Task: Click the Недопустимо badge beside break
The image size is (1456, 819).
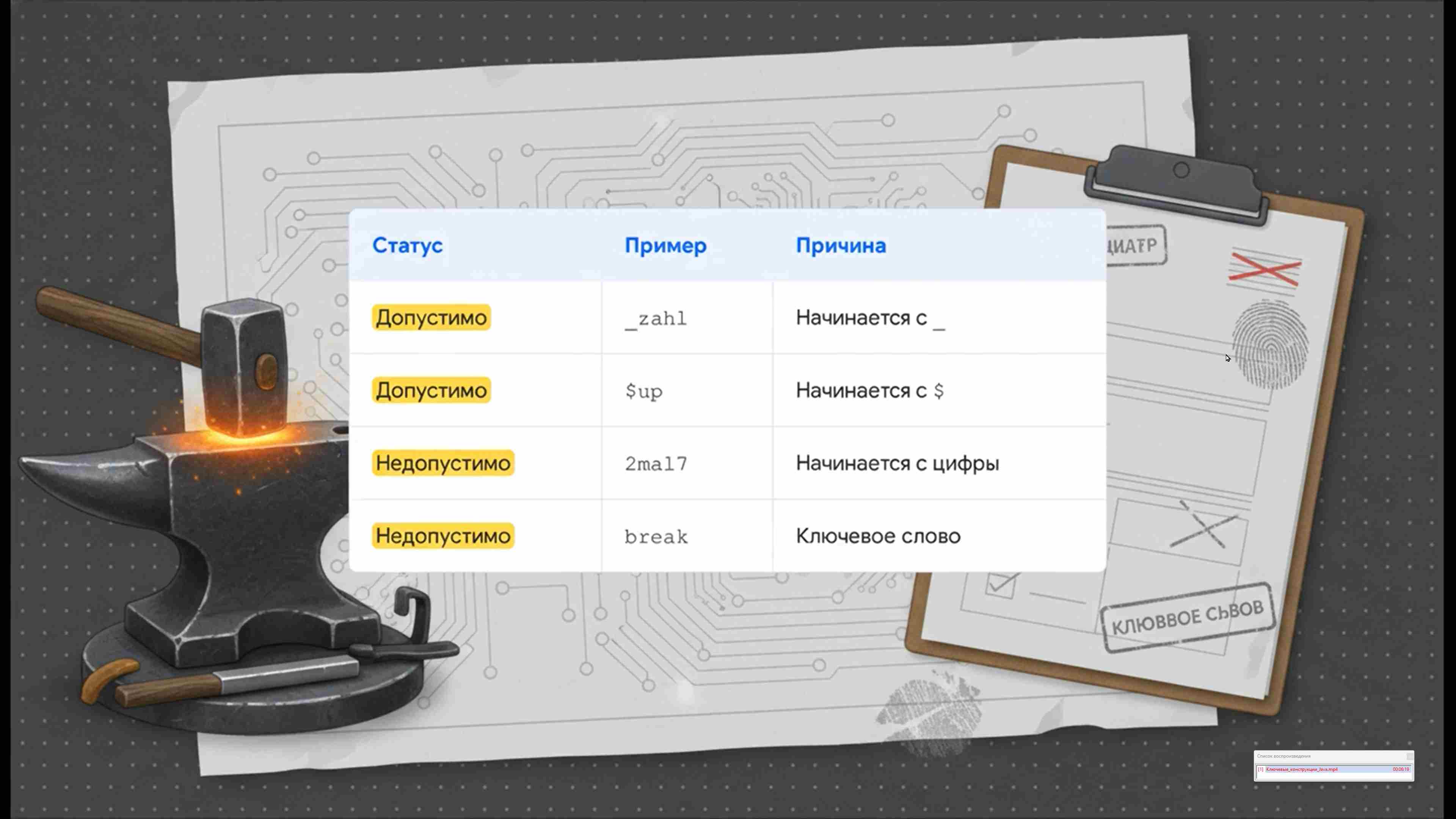Action: (443, 536)
